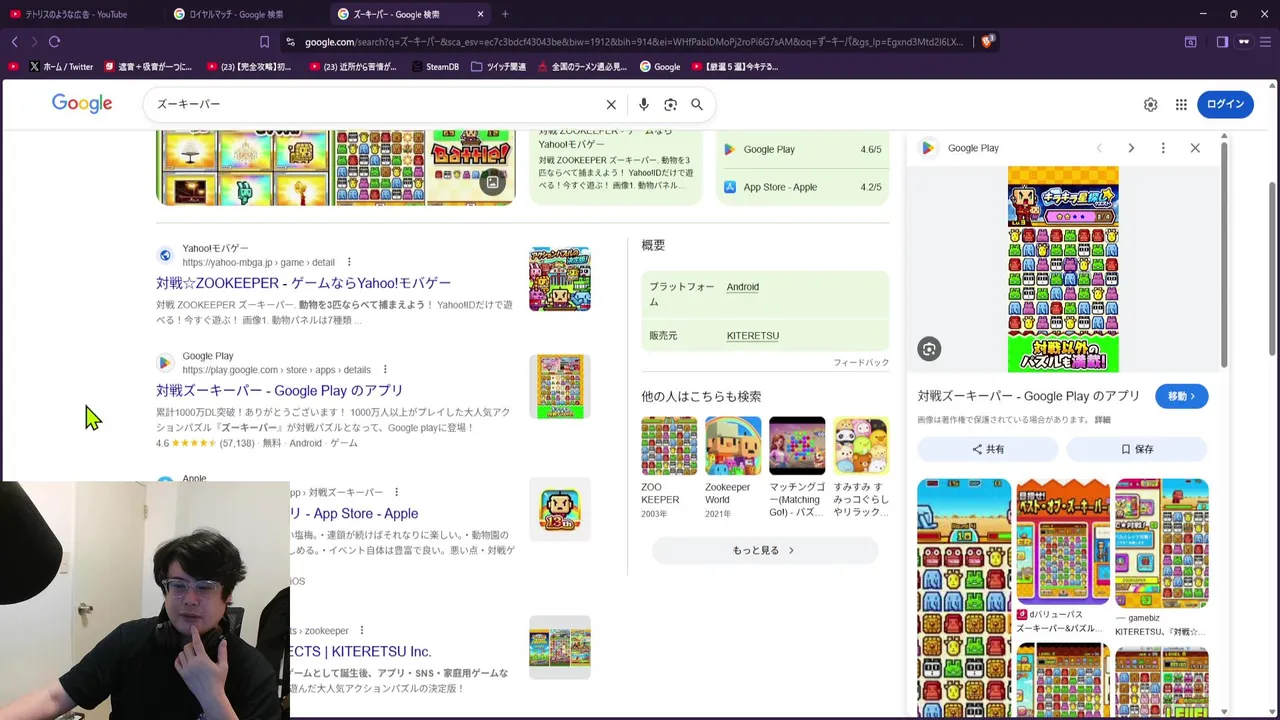This screenshot has height=720, width=1280.
Task: Open 対戦ズーキーパー Google Play result link
Action: coord(280,391)
